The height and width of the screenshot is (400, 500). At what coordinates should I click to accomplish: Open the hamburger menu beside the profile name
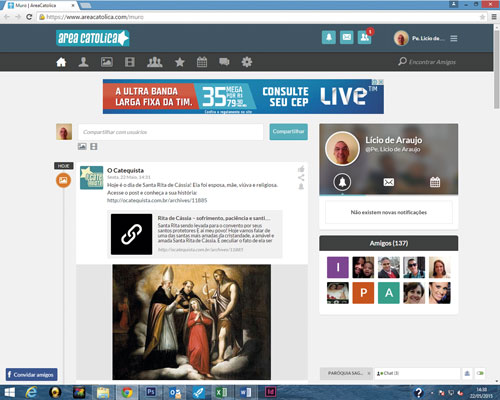point(454,38)
